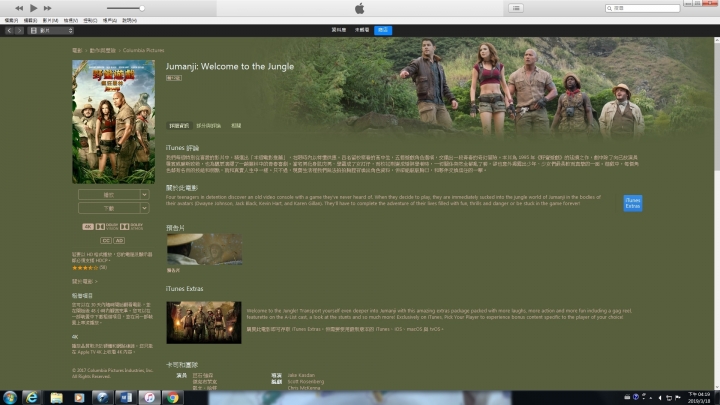Play the trailer thumbnail
Image resolution: width=720 pixels, height=405 pixels.
tap(204, 249)
